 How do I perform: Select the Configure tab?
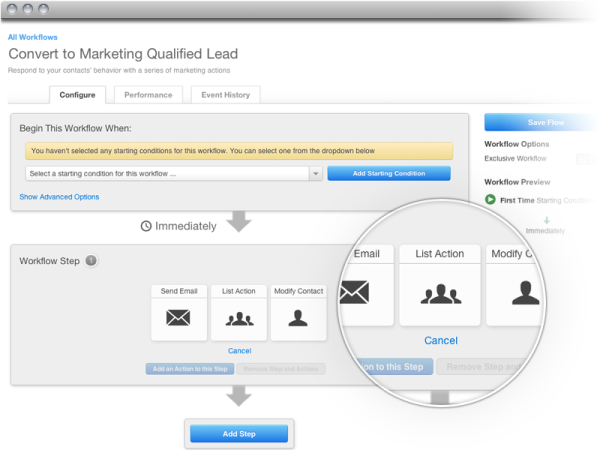77,95
